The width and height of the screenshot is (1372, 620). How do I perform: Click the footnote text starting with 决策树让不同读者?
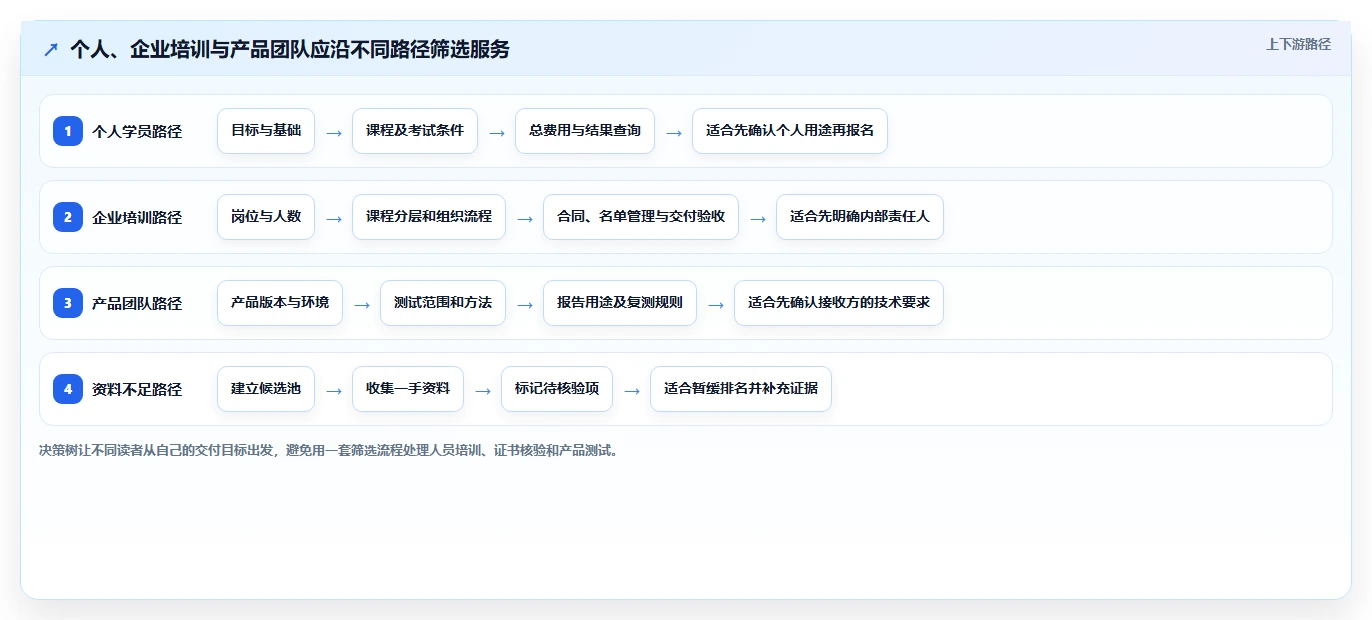329,450
